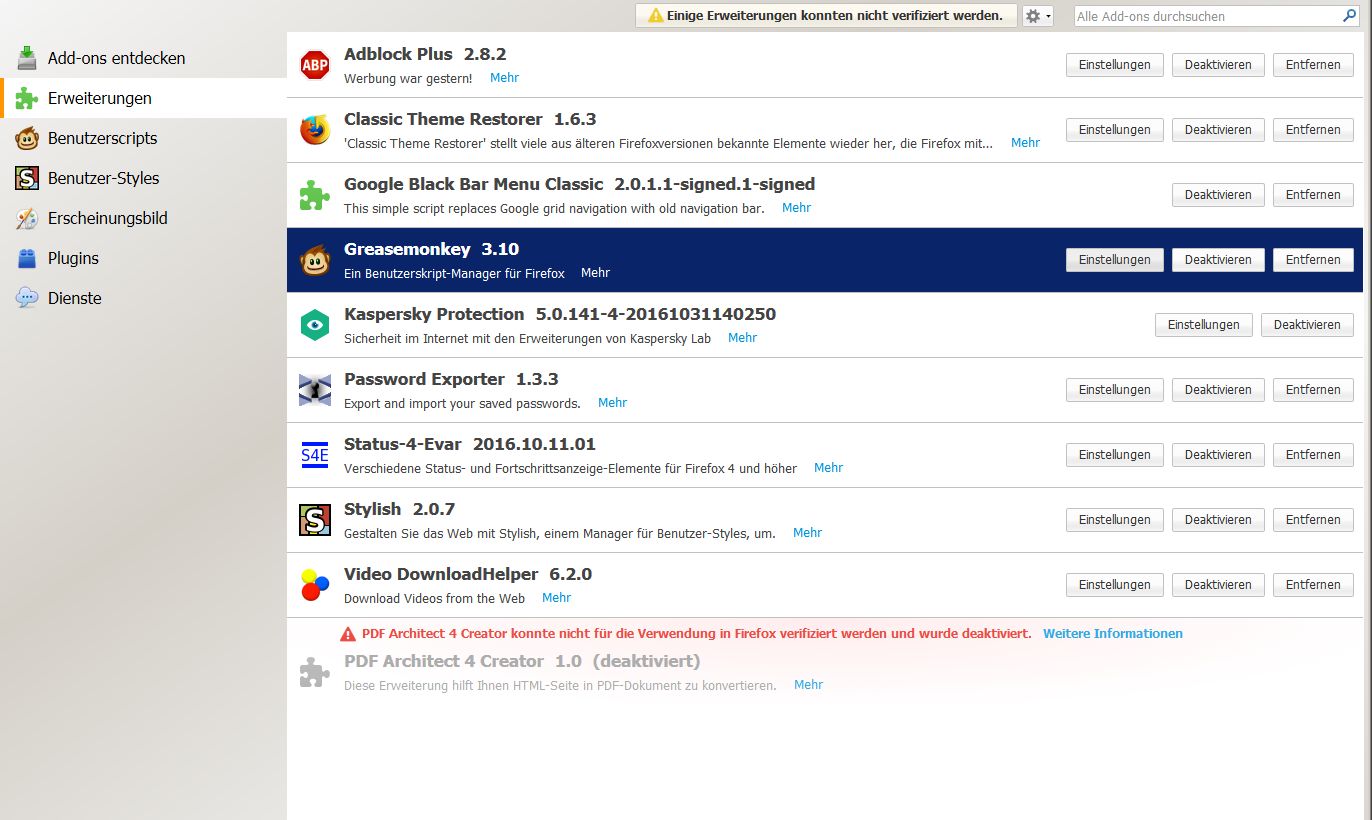Click the warning triangle in the notification bar
Viewport: 1372px width, 820px height.
point(655,16)
